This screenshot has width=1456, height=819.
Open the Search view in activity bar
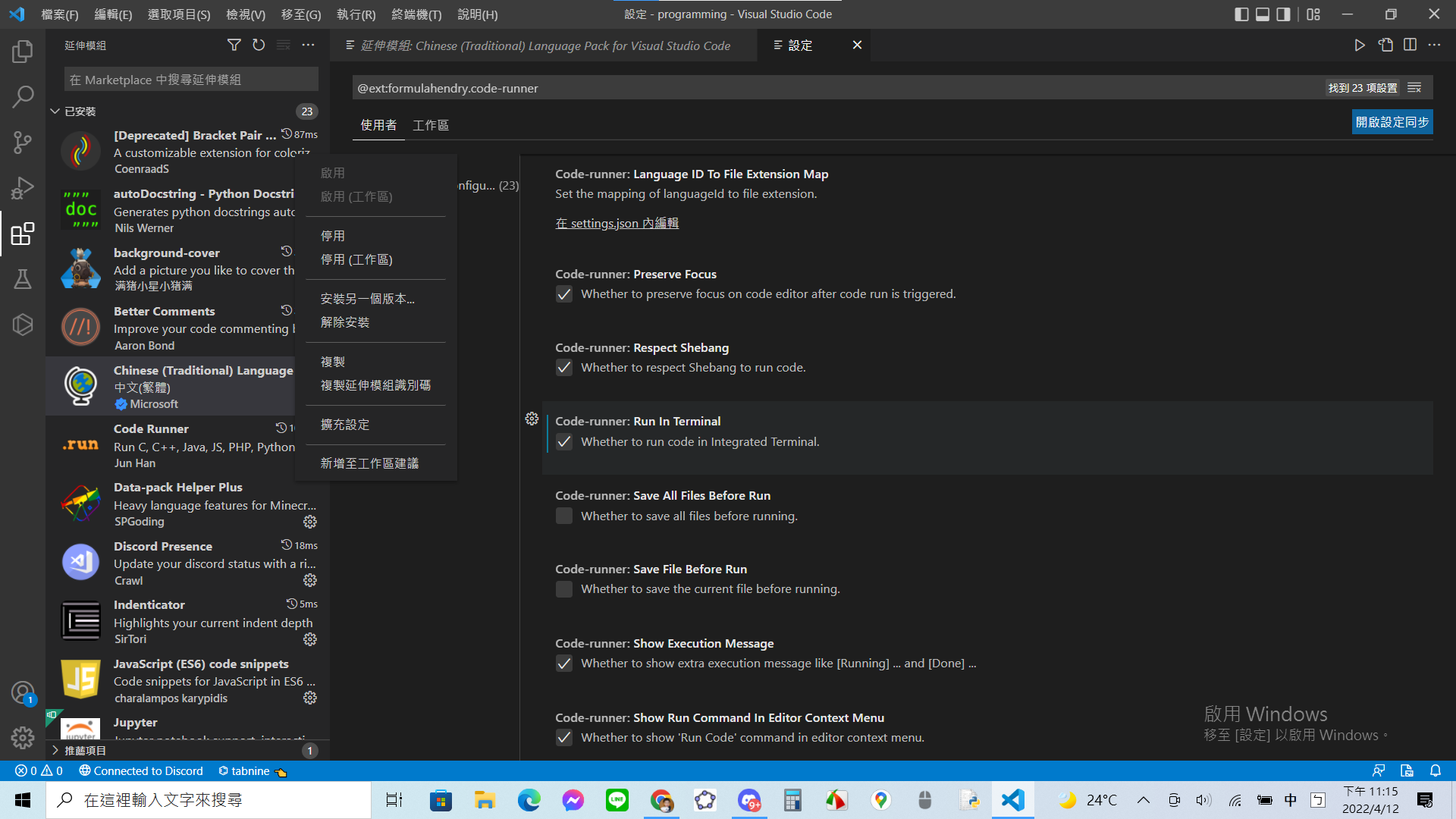(23, 96)
